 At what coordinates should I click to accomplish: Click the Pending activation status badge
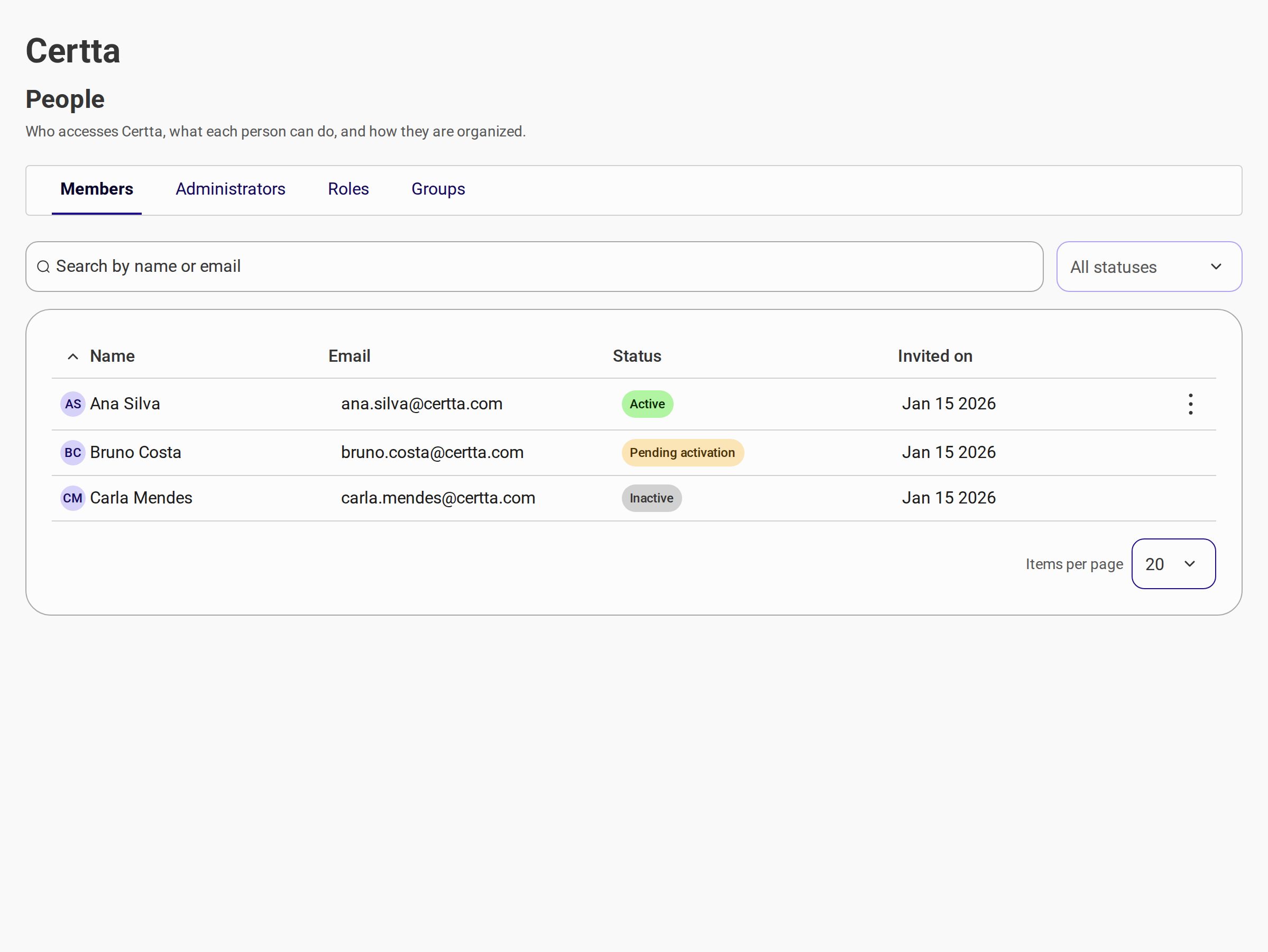682,453
